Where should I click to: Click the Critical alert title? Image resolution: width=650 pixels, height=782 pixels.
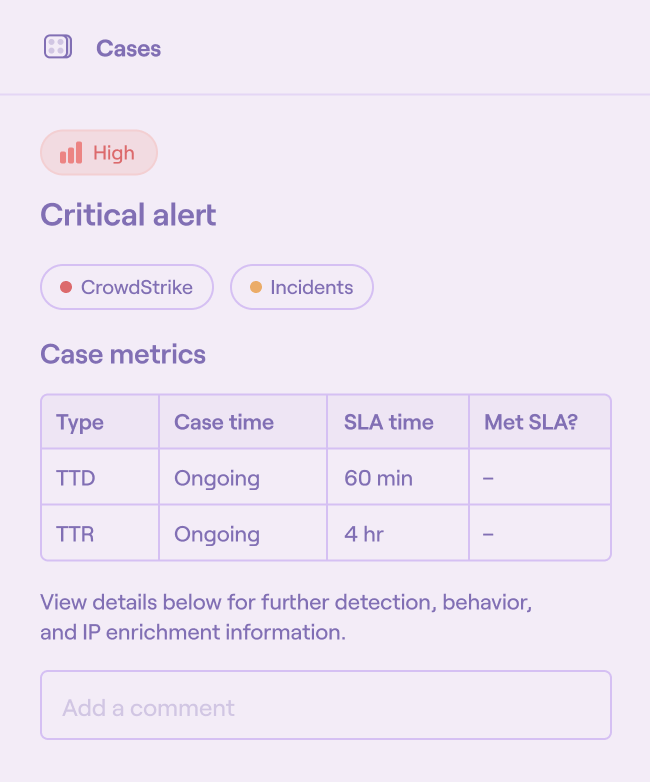pyautogui.click(x=128, y=214)
